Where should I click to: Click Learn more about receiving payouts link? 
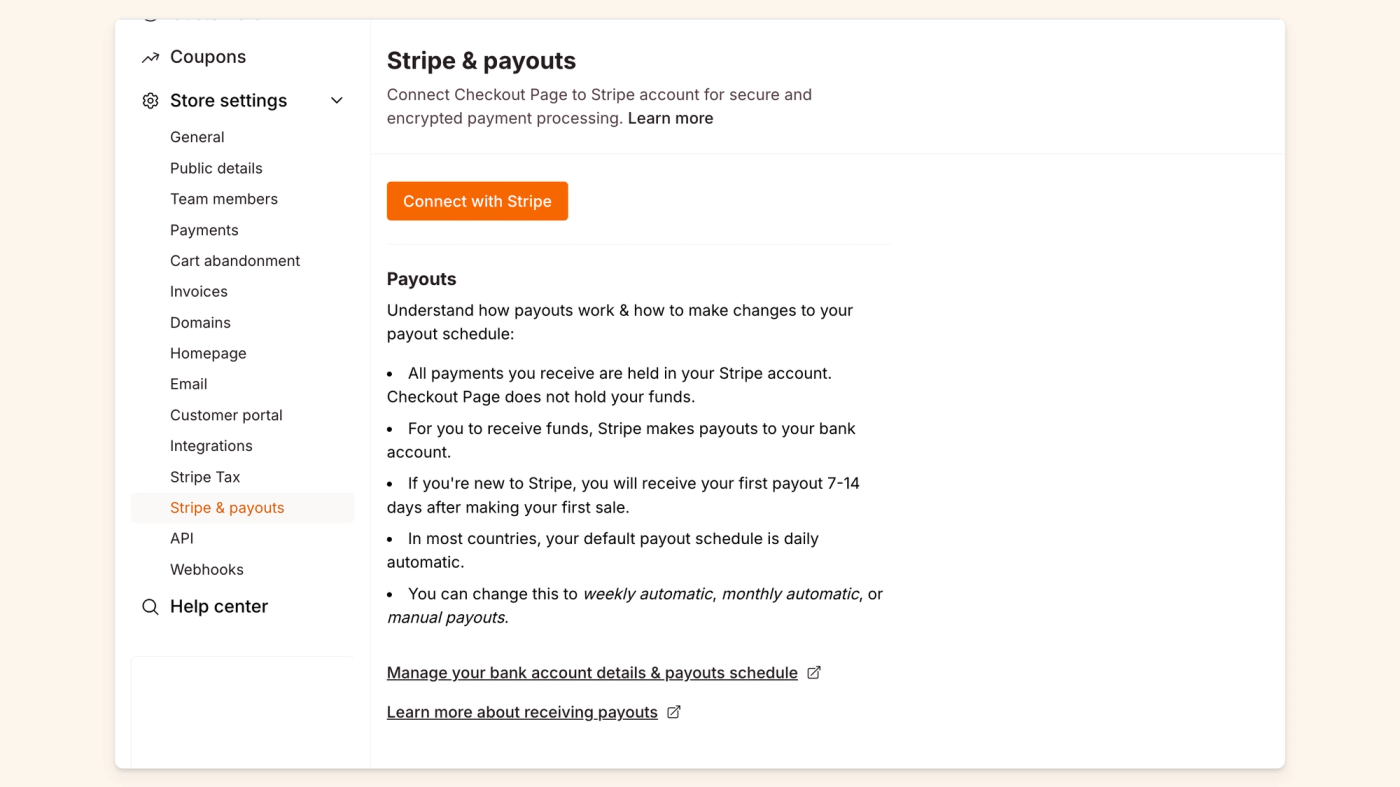[x=522, y=711]
